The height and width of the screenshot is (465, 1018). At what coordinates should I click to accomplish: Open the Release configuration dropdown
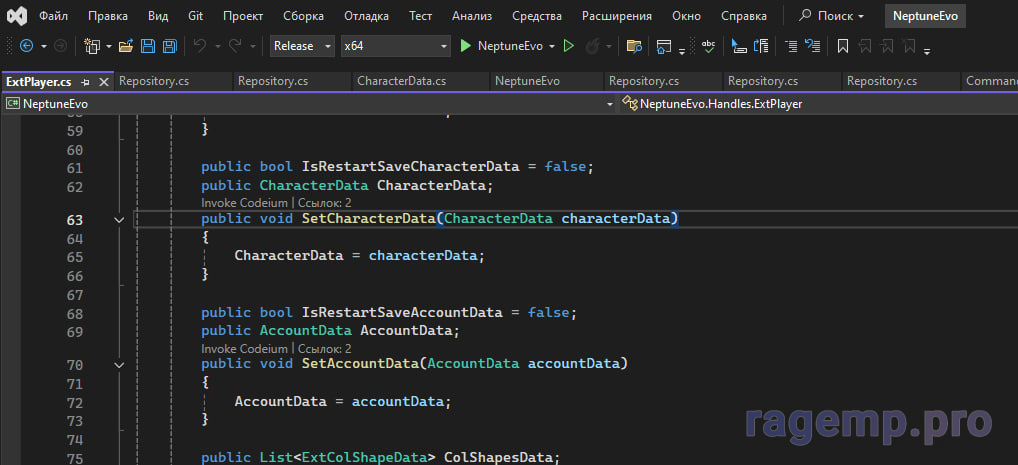tap(304, 46)
